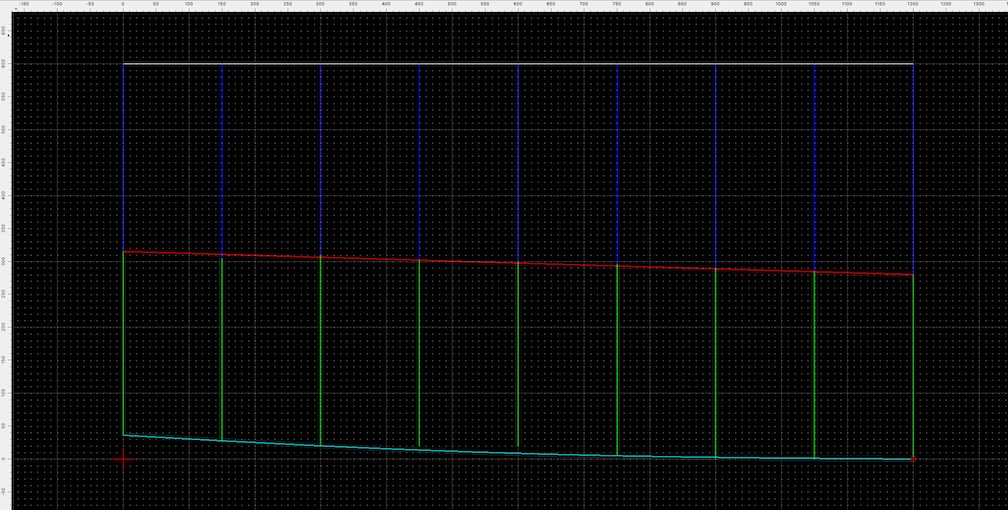Screen dimensions: 1008x510
Task: Click the top-right corner of the white line
Action: (912, 64)
